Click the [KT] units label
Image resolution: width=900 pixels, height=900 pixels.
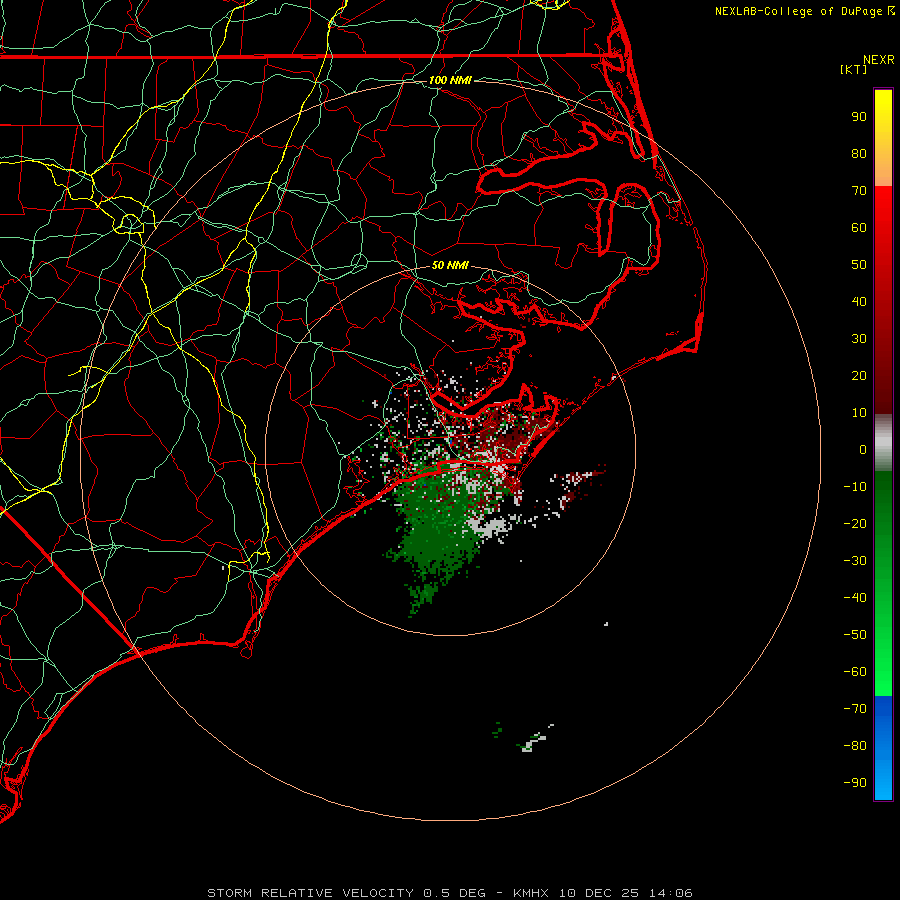[x=853, y=69]
